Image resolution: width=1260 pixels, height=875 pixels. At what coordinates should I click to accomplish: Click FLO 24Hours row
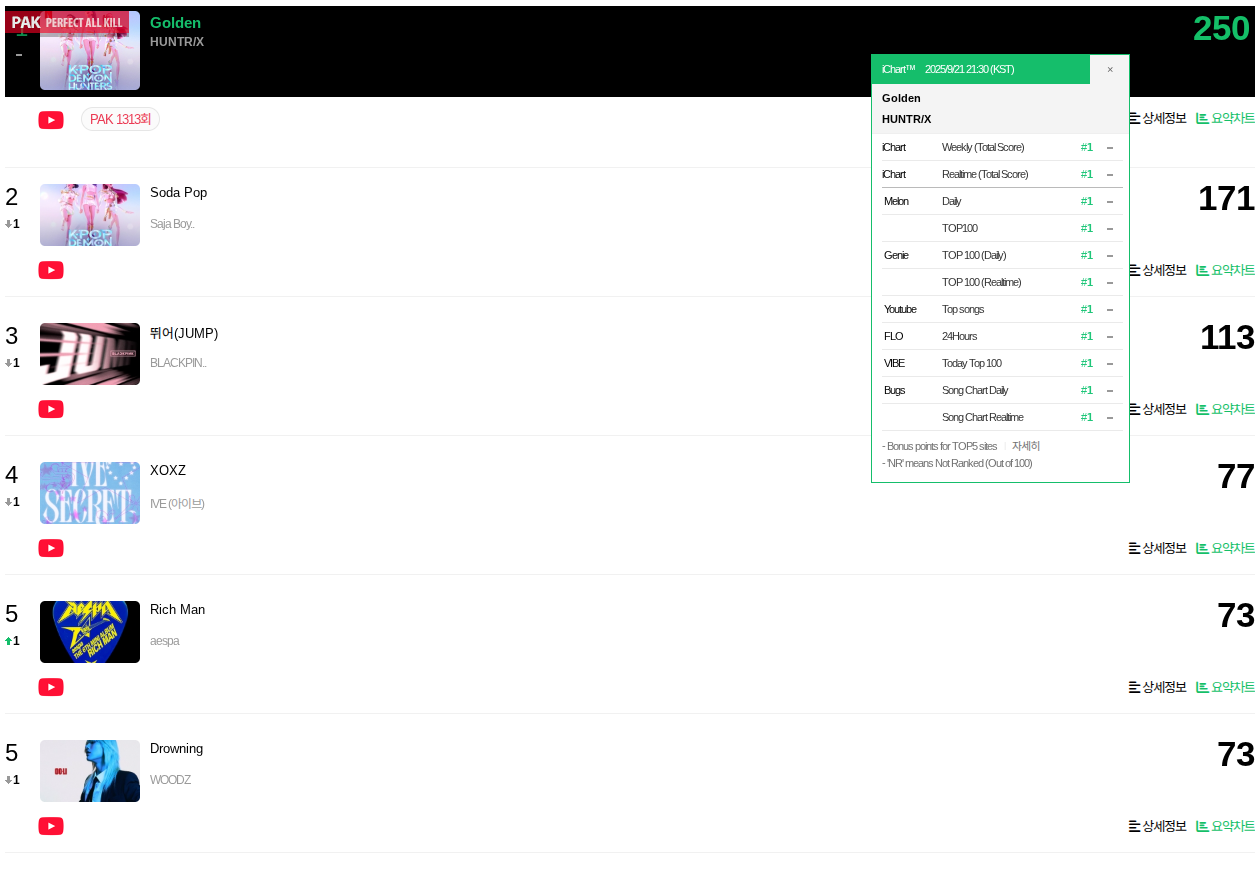(x=1002, y=336)
